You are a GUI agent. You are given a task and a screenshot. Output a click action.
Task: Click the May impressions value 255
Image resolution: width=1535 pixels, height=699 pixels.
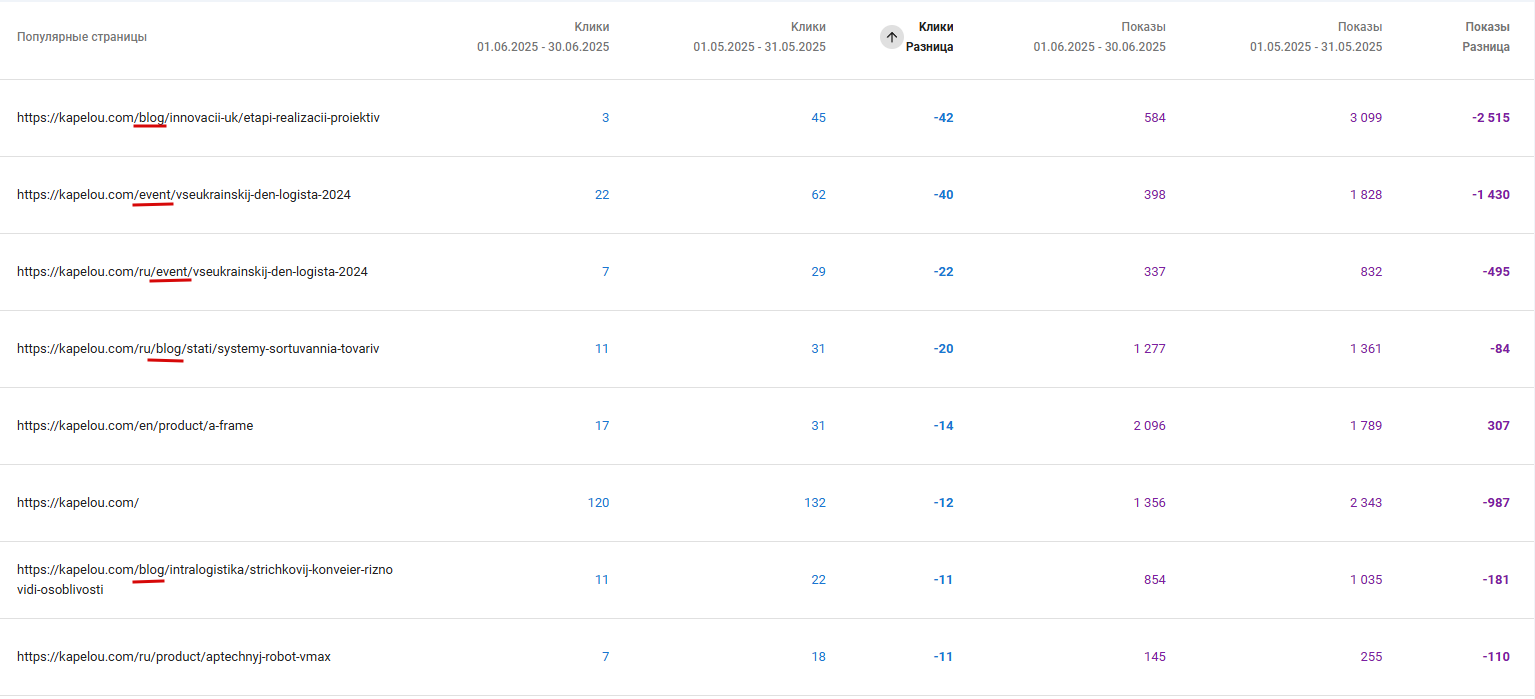coord(1371,657)
